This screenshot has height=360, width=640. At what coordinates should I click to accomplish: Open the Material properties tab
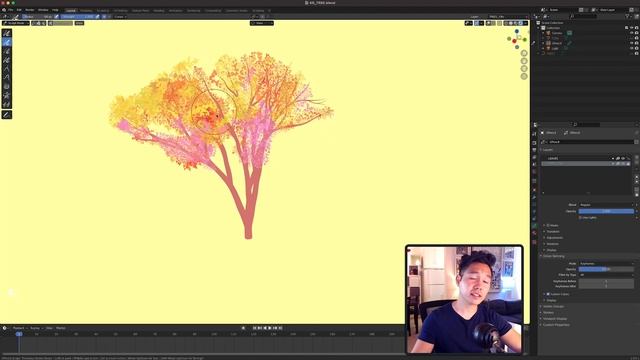(x=534, y=233)
